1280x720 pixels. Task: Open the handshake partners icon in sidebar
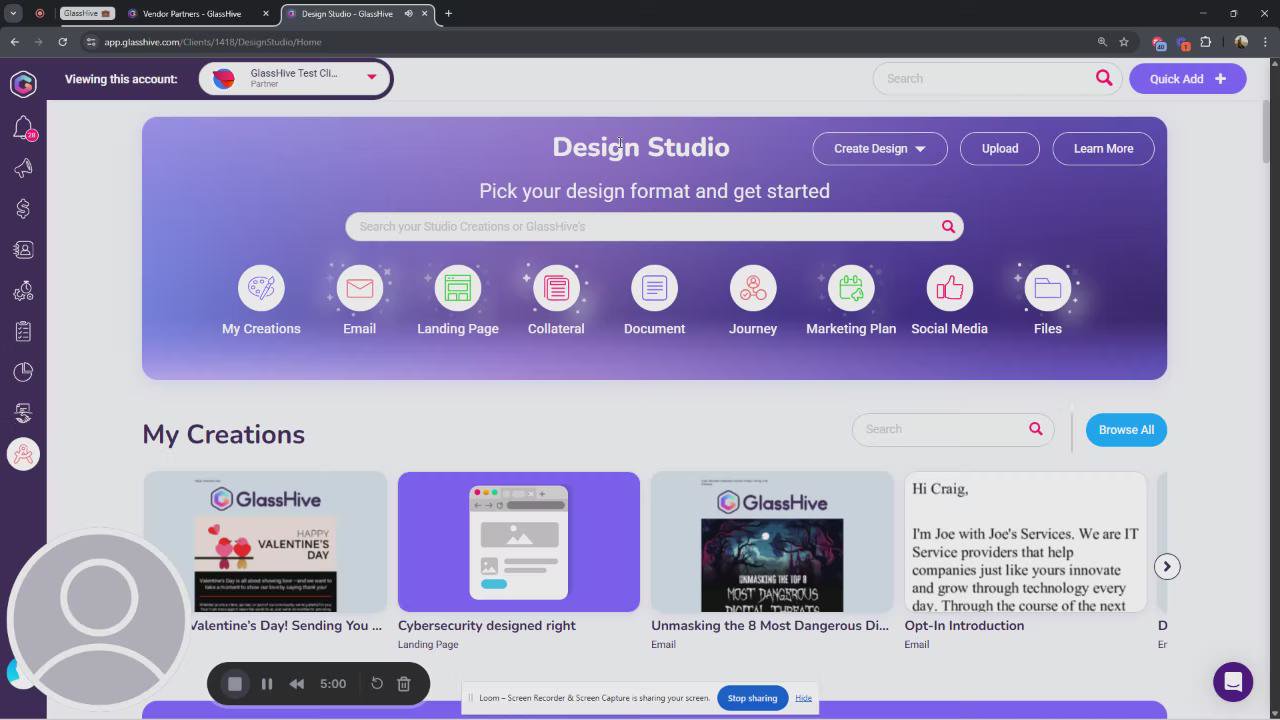[23, 413]
